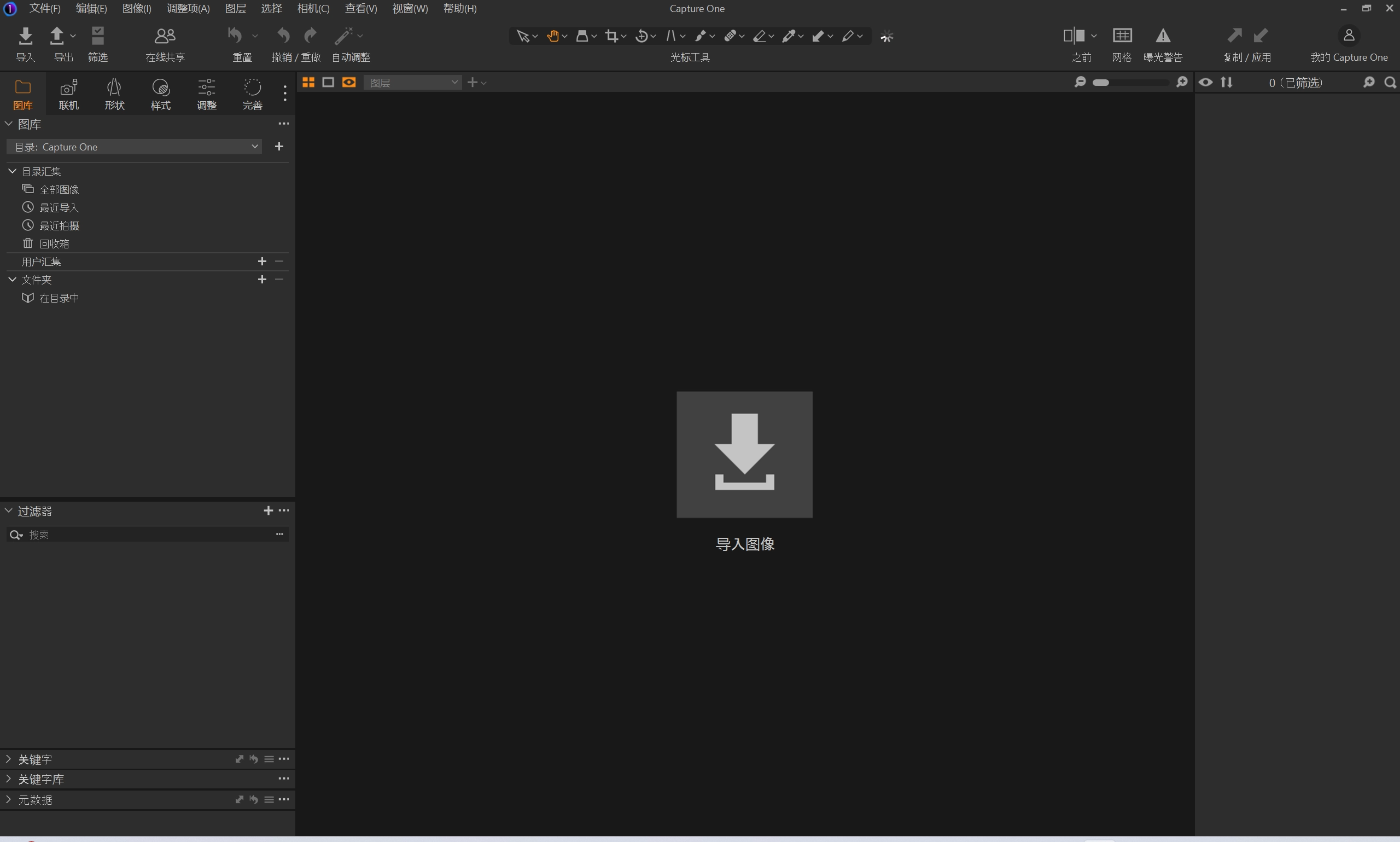Open the Adjustments (调整项) menu
Viewport: 1400px width, 842px height.
click(x=188, y=9)
